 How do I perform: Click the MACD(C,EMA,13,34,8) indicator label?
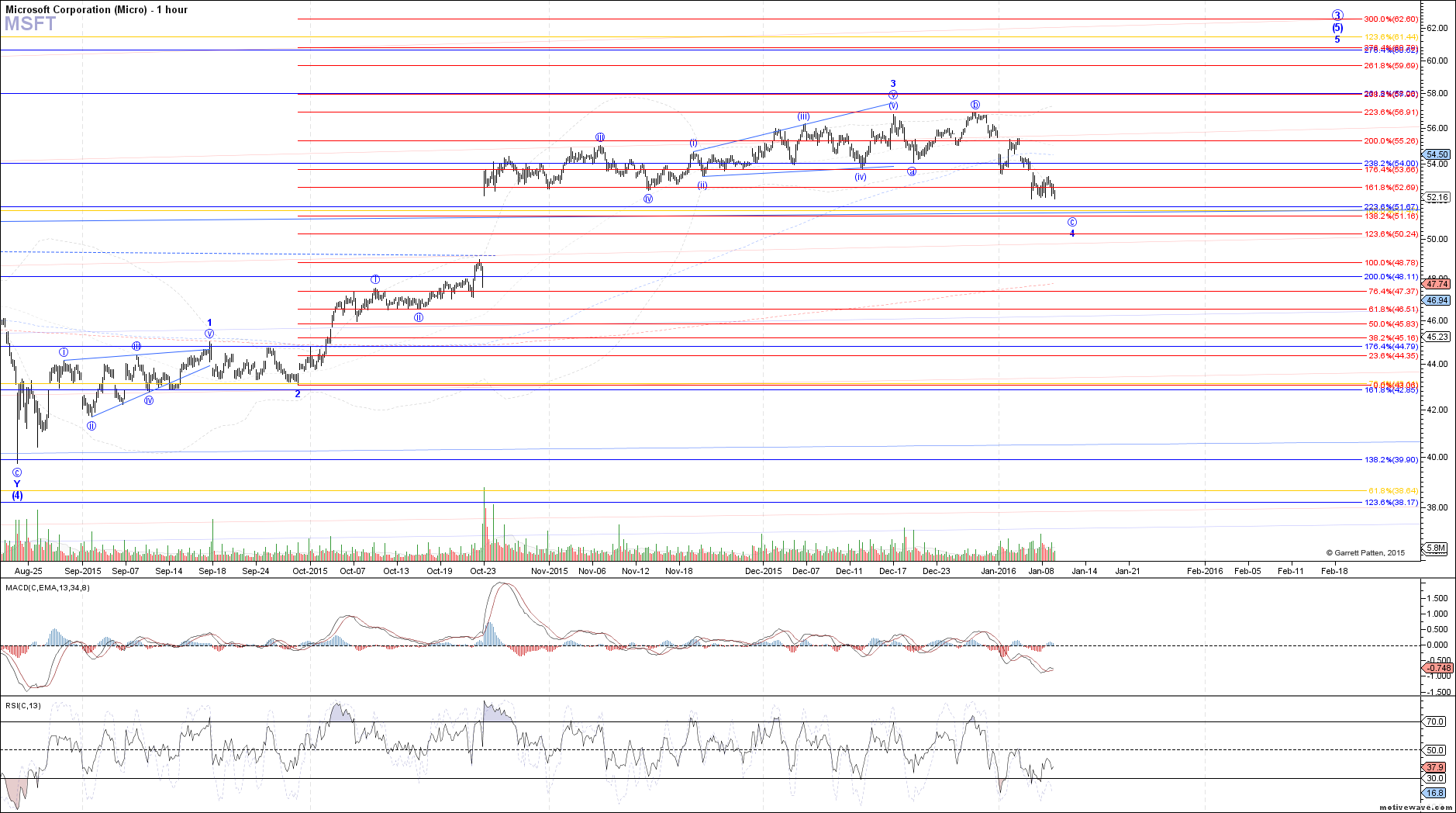(47, 588)
